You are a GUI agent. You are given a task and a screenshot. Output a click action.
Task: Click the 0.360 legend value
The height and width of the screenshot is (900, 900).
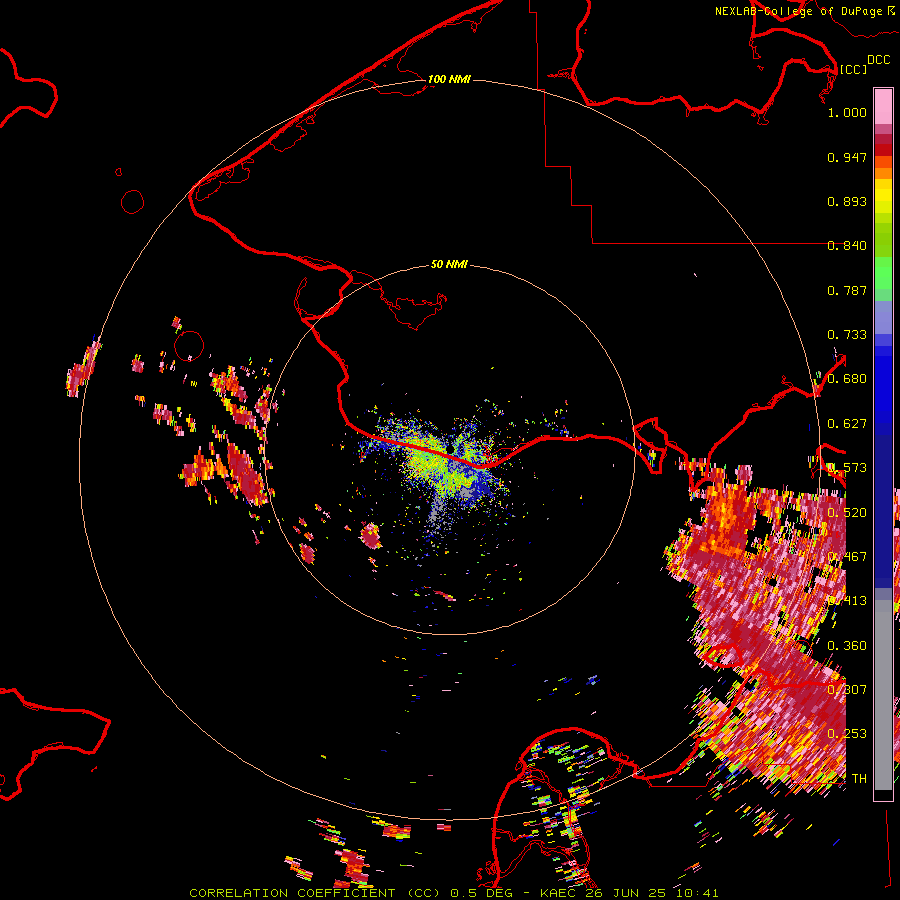(x=847, y=646)
